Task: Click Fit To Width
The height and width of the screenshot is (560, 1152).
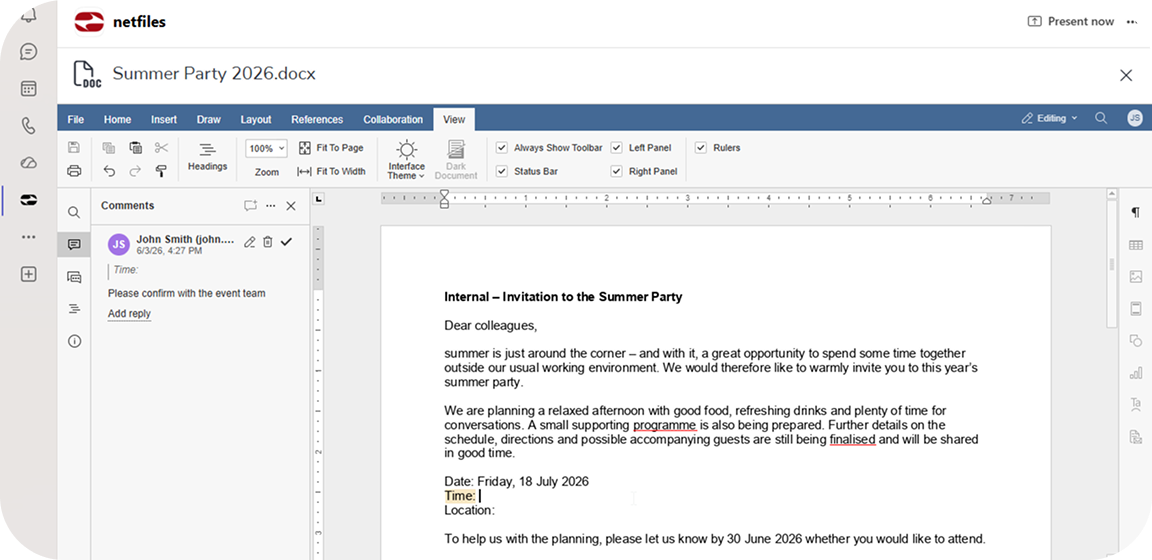Action: coord(331,171)
